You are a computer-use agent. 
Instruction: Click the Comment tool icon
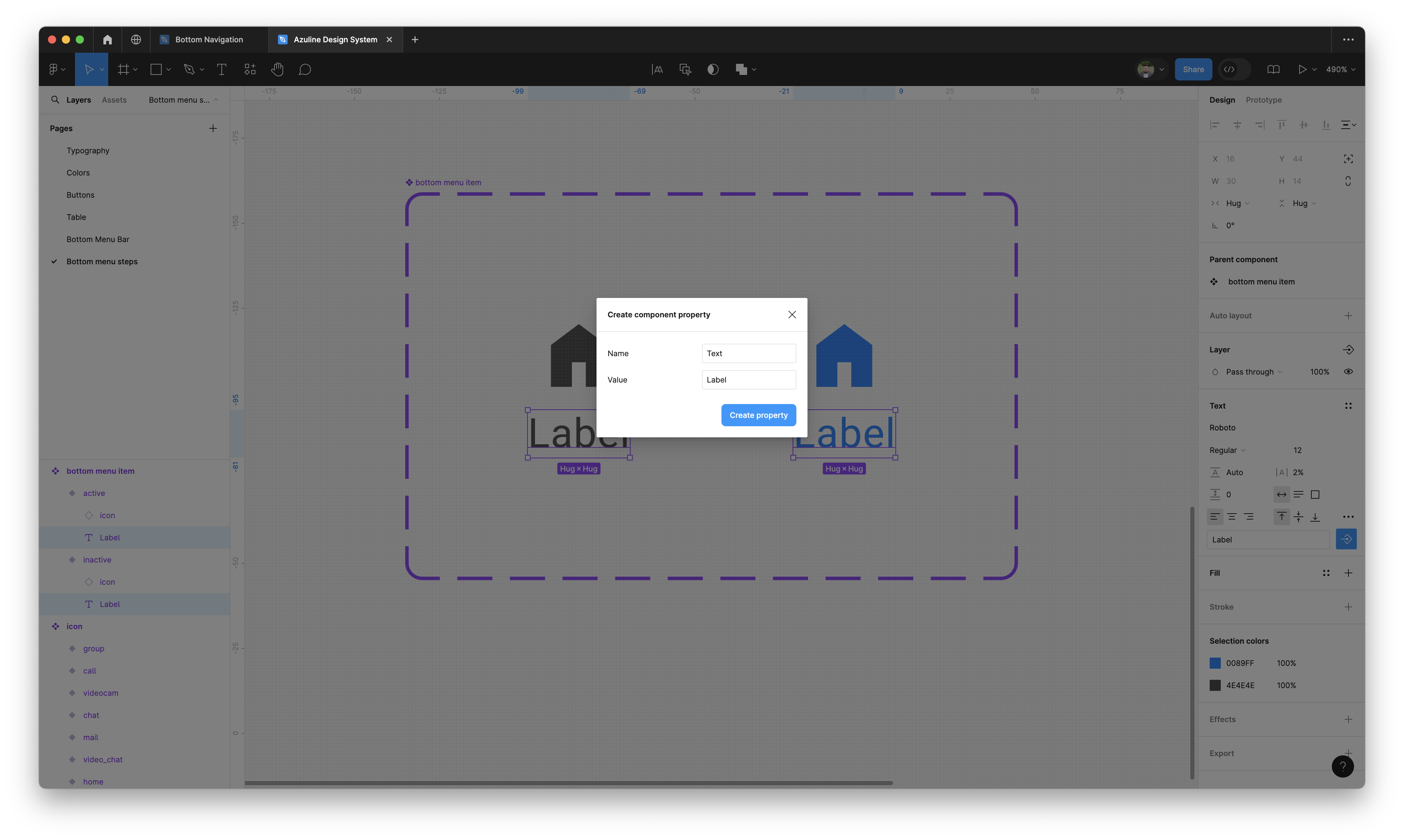[305, 70]
